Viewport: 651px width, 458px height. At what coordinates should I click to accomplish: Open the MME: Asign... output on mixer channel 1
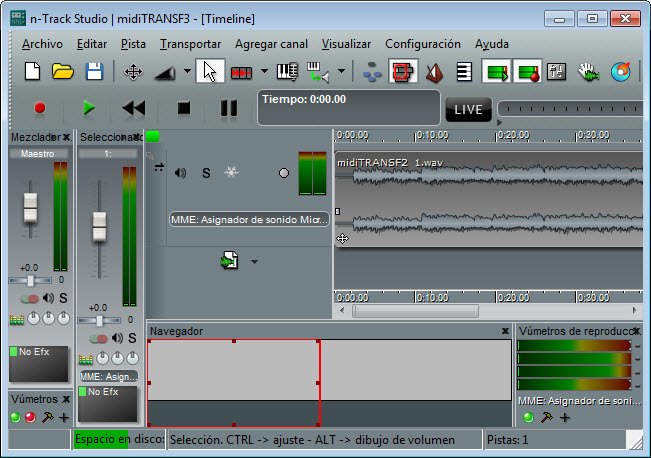[109, 376]
